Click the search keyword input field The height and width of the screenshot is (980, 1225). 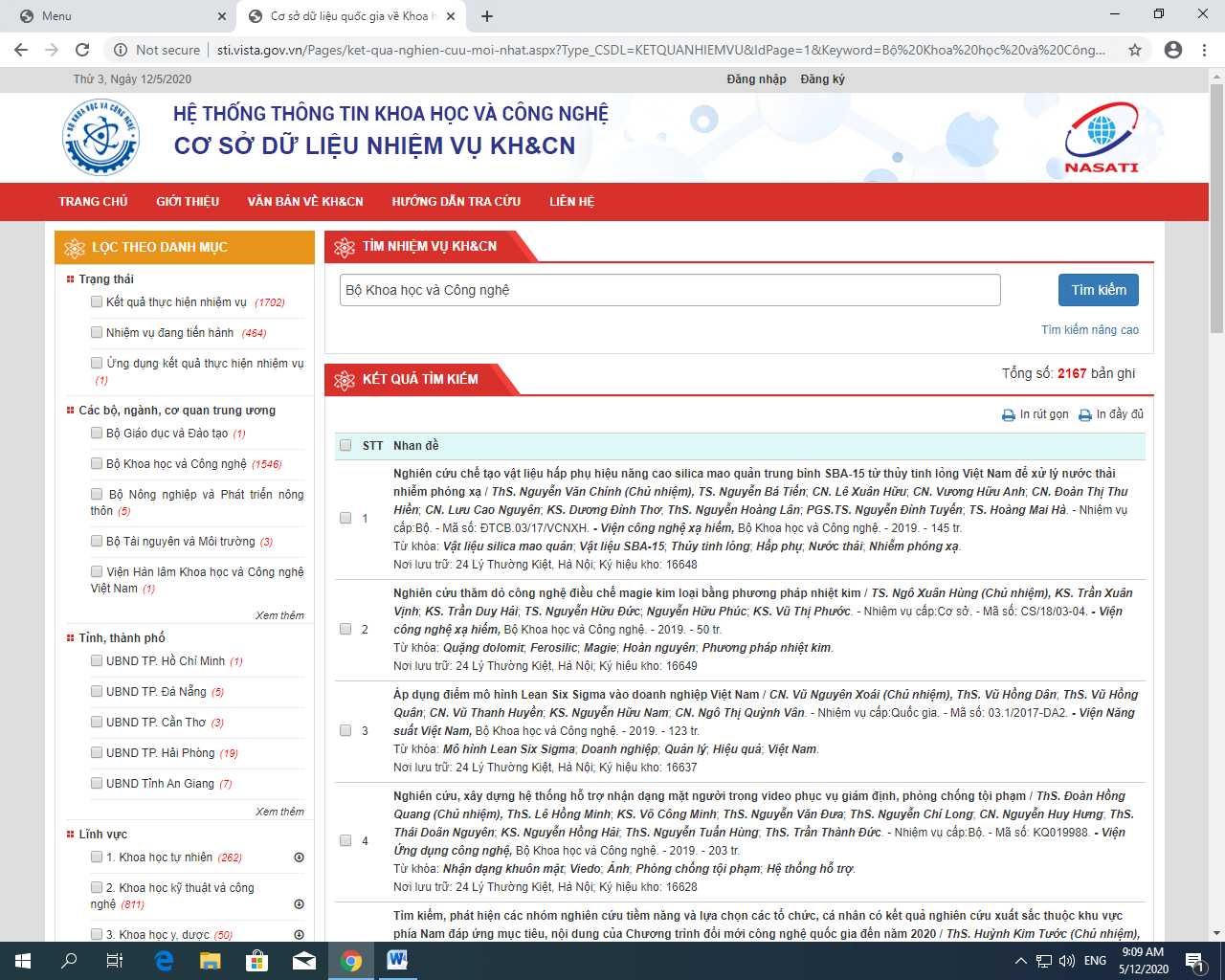point(670,290)
